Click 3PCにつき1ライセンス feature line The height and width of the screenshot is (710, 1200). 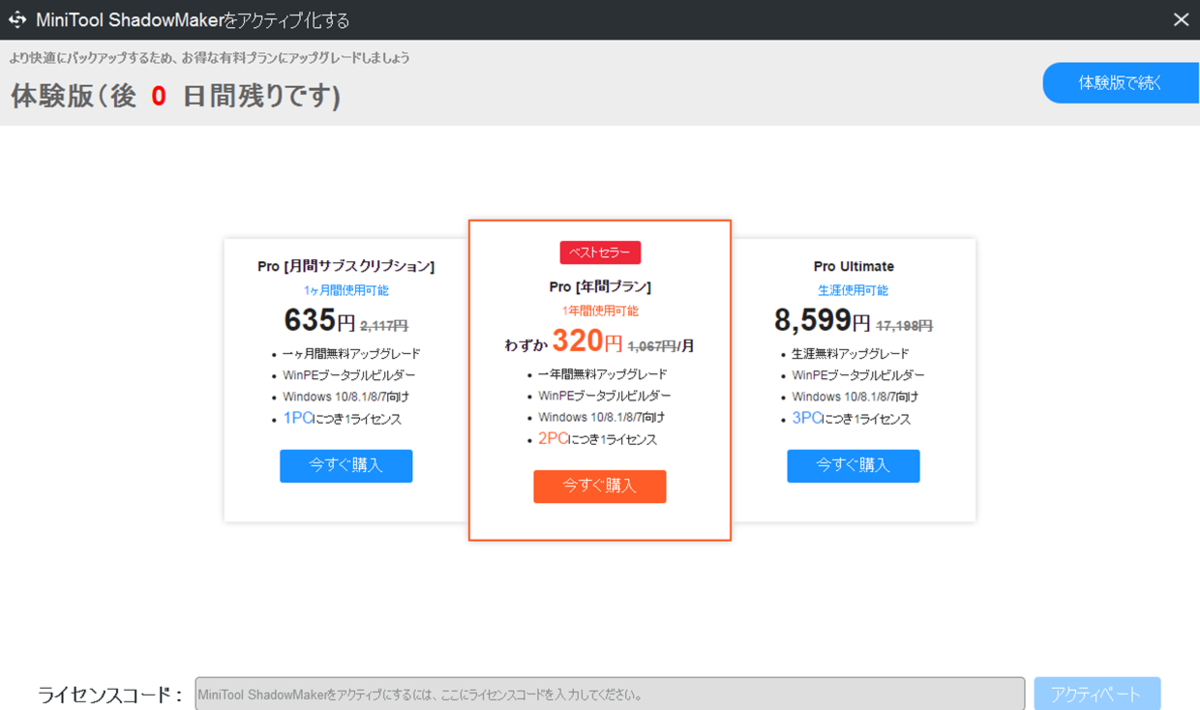tap(851, 419)
